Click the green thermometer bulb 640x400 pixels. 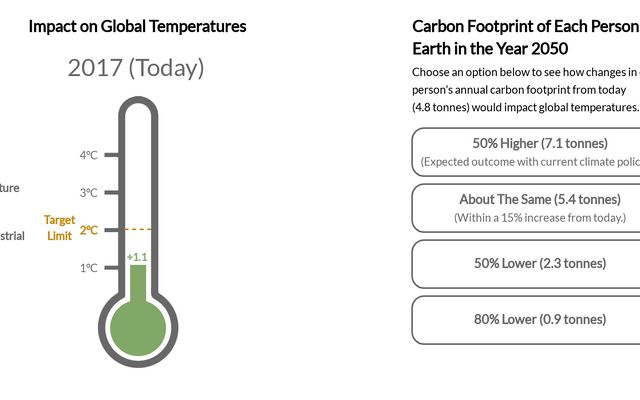(x=137, y=326)
